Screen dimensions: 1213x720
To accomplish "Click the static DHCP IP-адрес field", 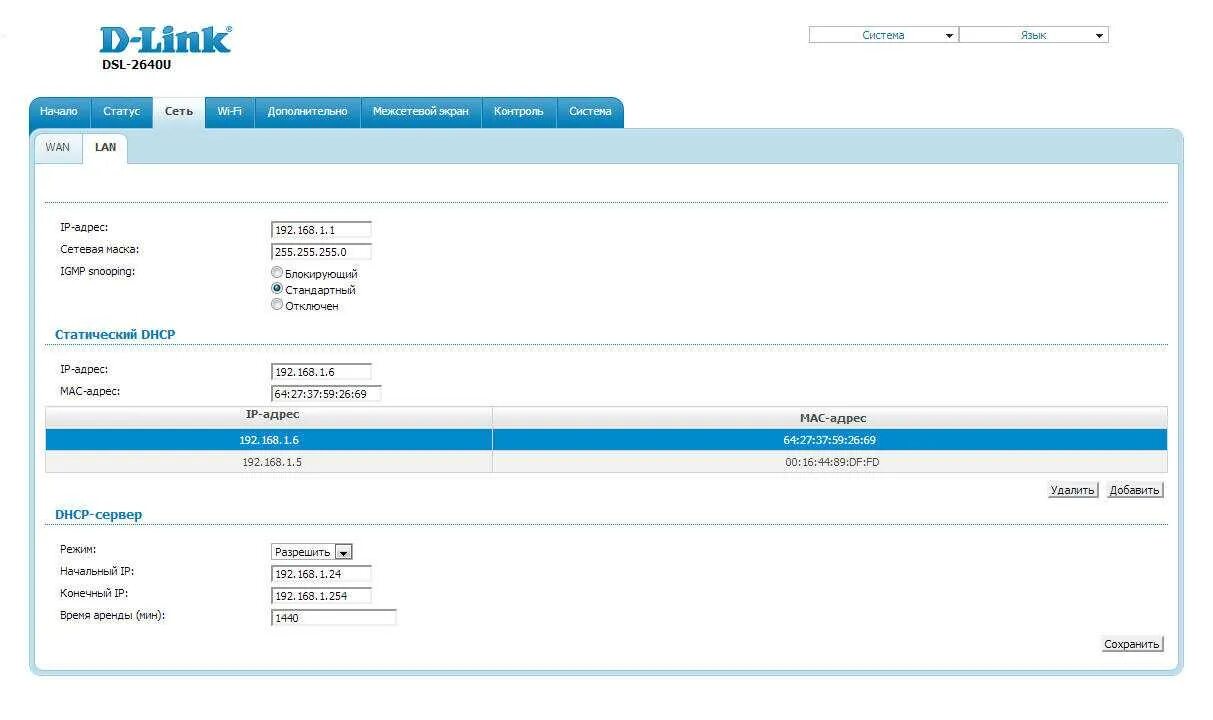I will pyautogui.click(x=321, y=372).
